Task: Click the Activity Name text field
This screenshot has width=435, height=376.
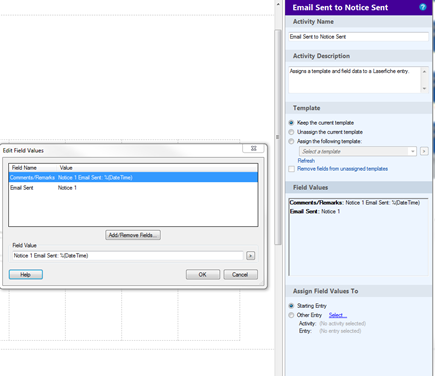Action: (x=358, y=37)
